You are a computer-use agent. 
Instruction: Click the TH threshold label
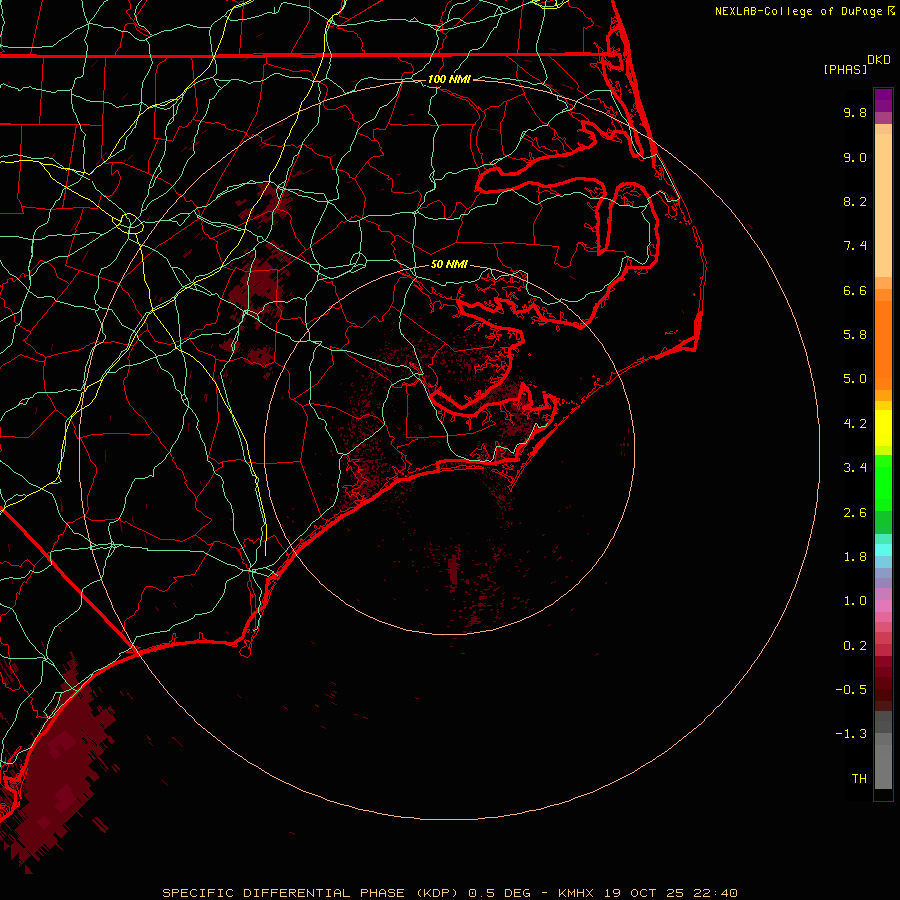(x=859, y=779)
